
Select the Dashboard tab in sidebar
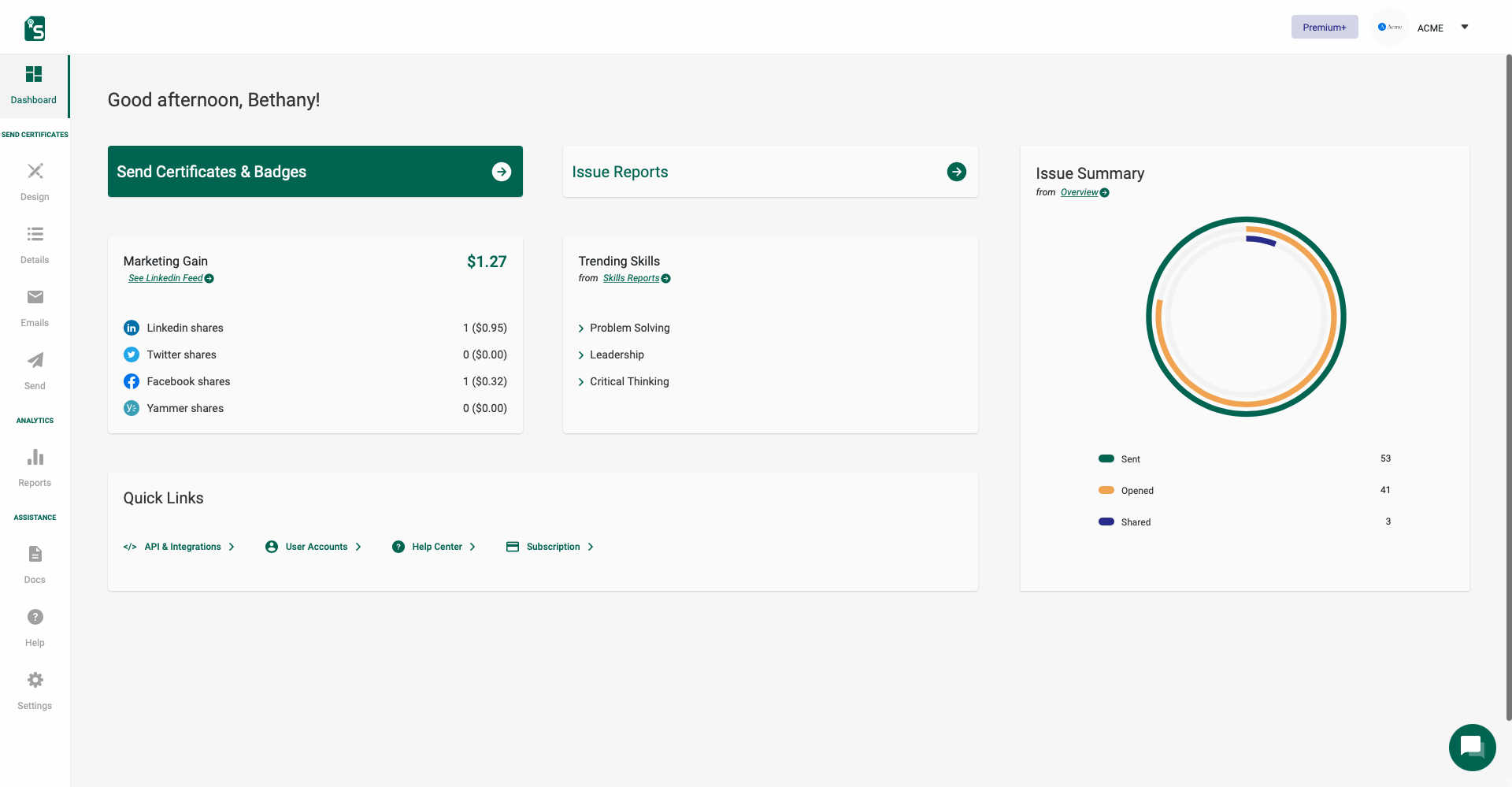click(x=34, y=85)
